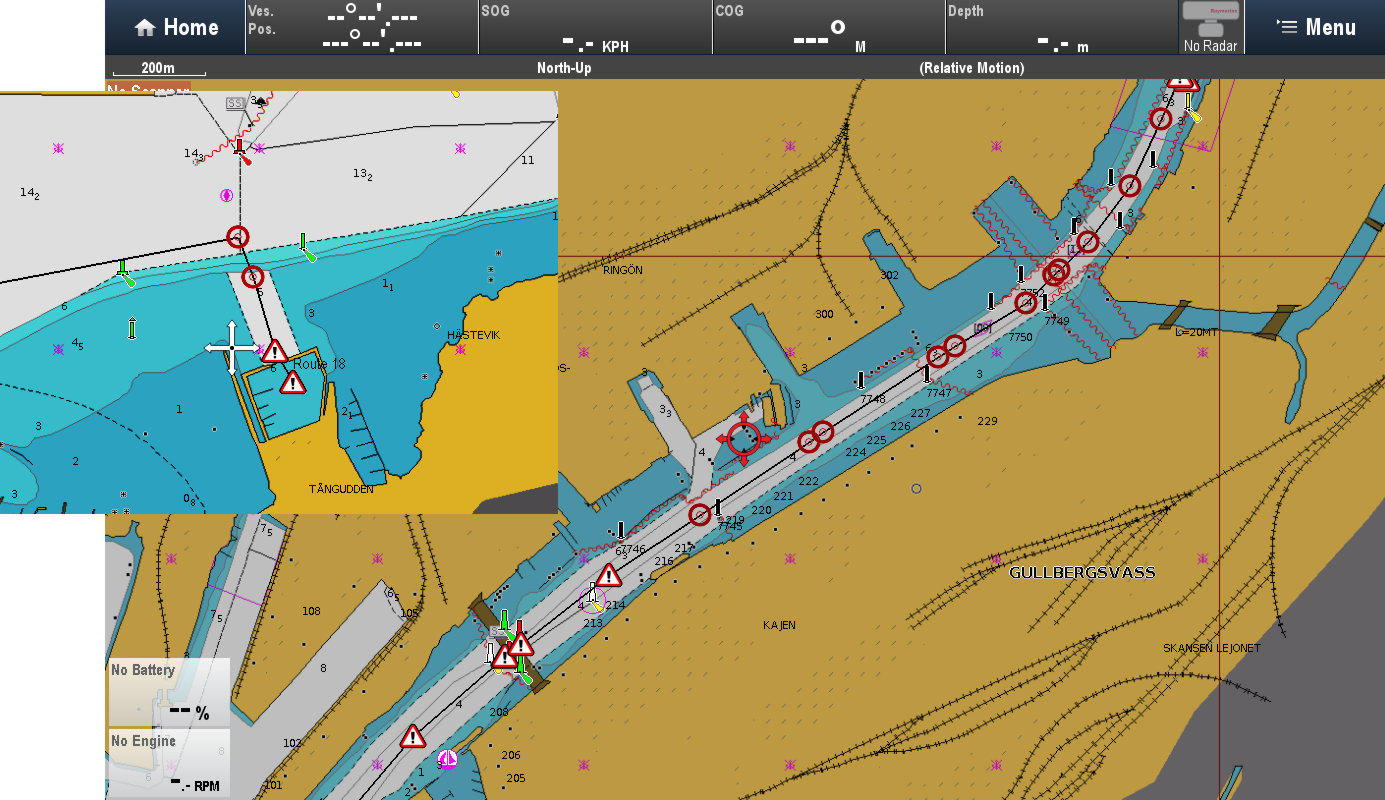Select red cursor with arrows on main chart

pyautogui.click(x=743, y=438)
